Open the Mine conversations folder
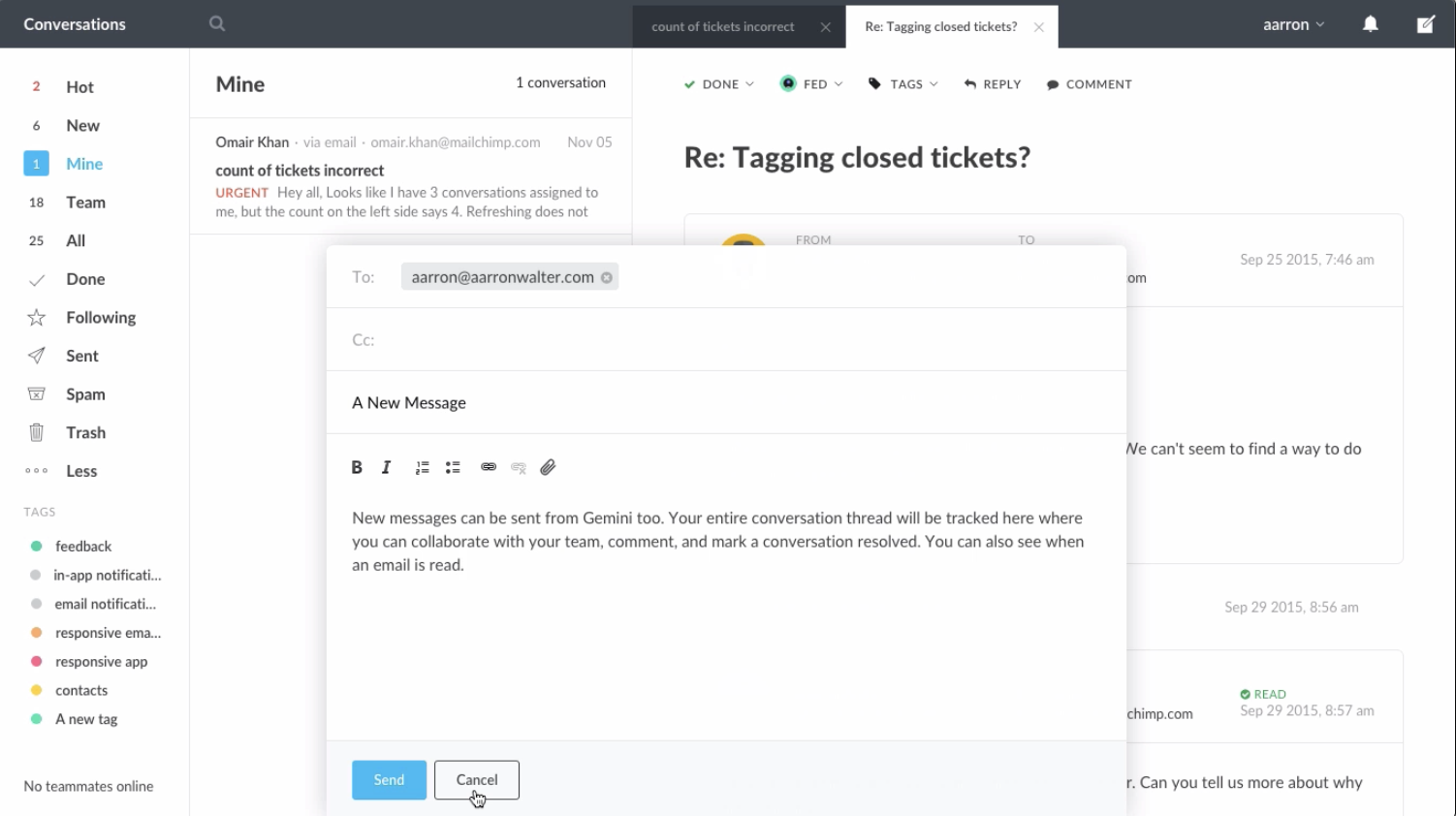The height and width of the screenshot is (816, 1456). point(84,164)
